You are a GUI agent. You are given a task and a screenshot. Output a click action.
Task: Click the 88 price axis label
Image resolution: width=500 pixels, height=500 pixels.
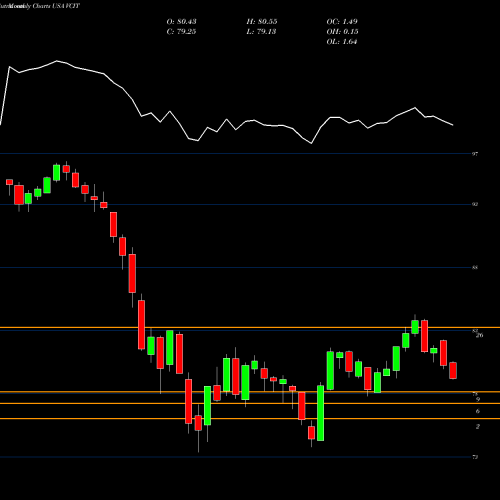pos(475,267)
